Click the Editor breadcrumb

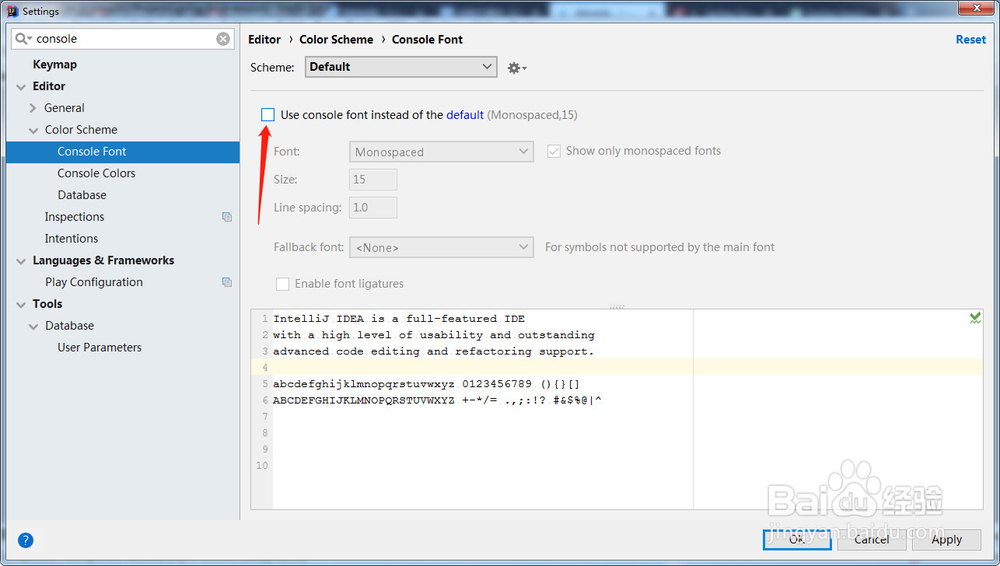pos(264,40)
